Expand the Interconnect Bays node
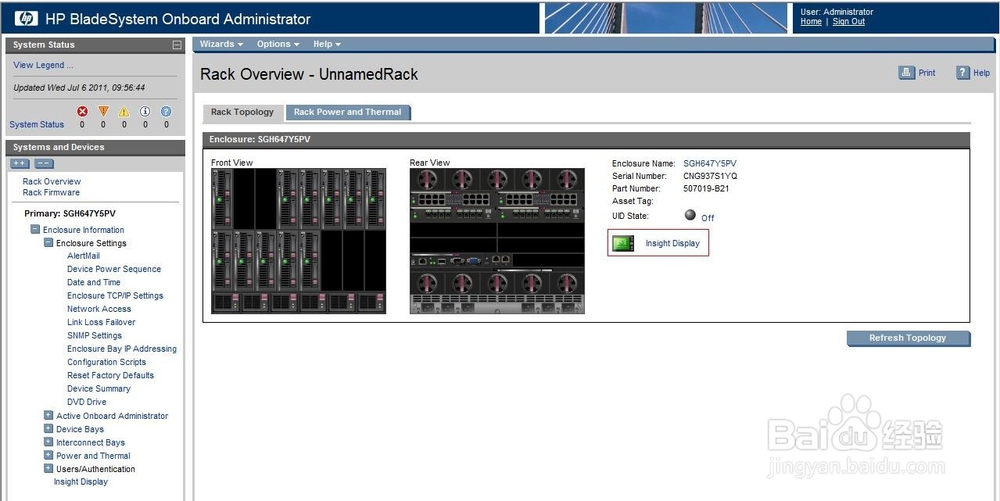 pos(48,442)
